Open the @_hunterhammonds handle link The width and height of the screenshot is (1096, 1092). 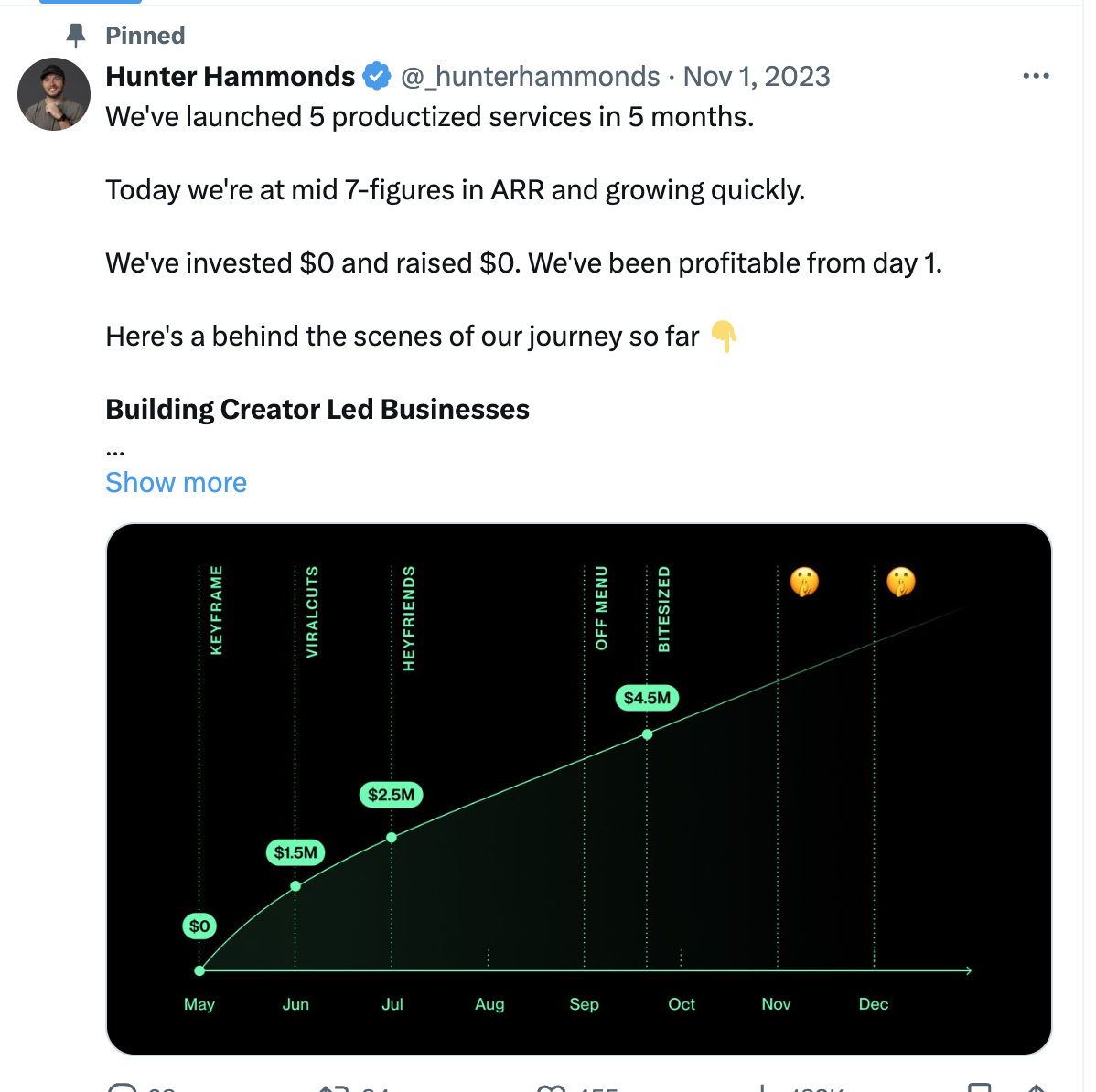tap(530, 76)
